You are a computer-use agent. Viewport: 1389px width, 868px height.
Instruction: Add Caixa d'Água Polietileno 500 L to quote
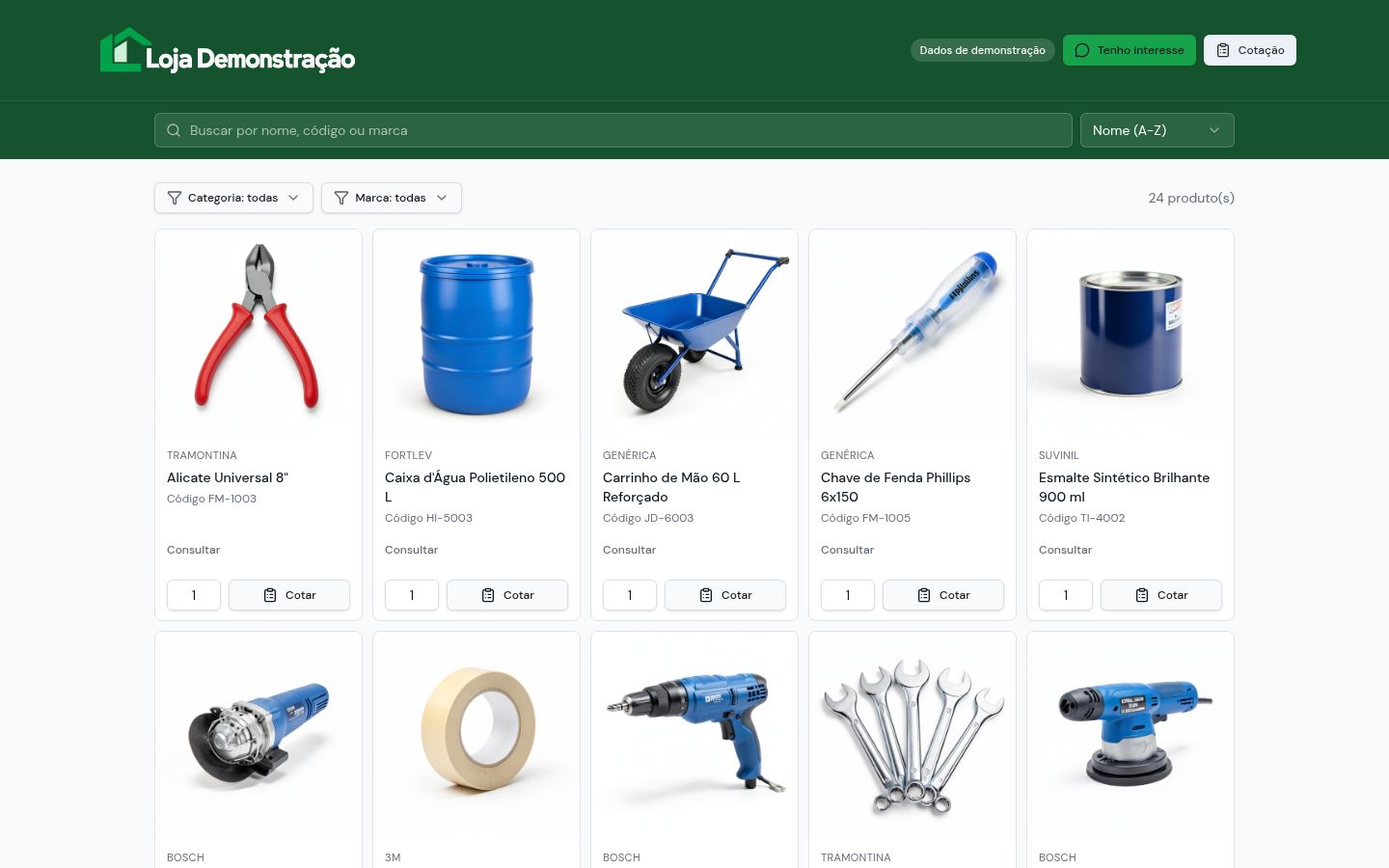click(507, 595)
